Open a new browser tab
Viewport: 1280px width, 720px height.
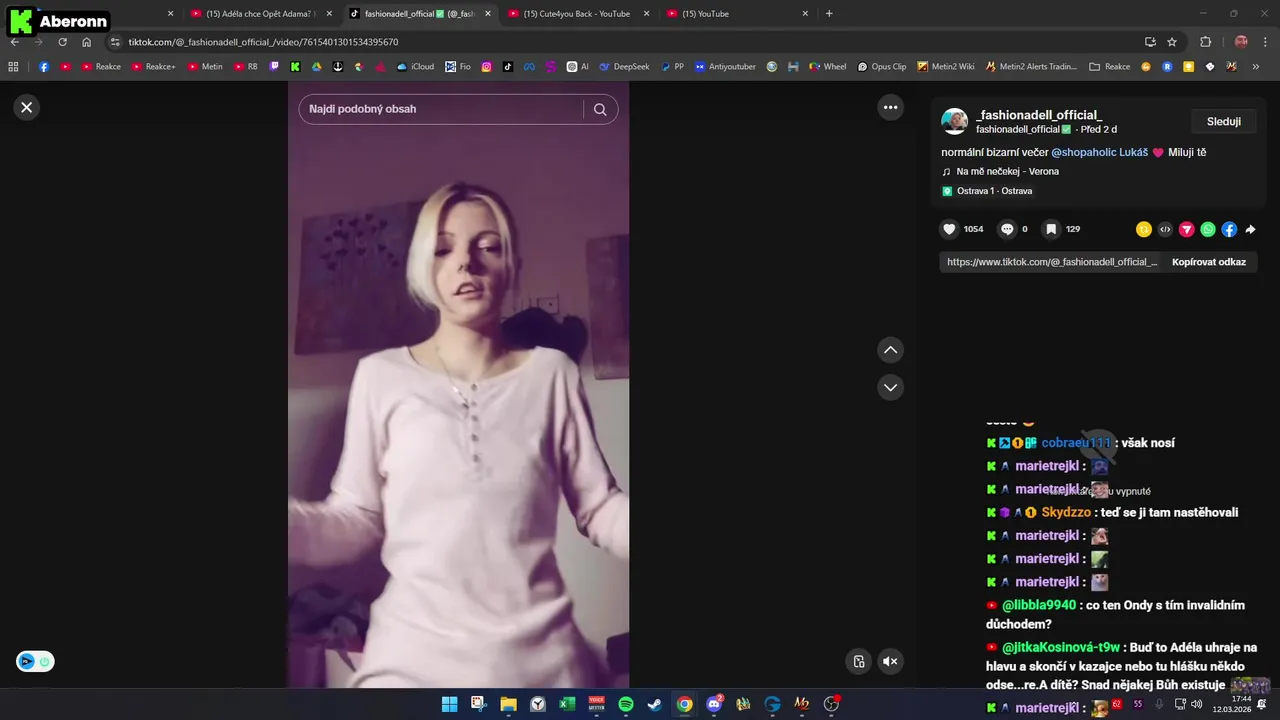pyautogui.click(x=829, y=14)
